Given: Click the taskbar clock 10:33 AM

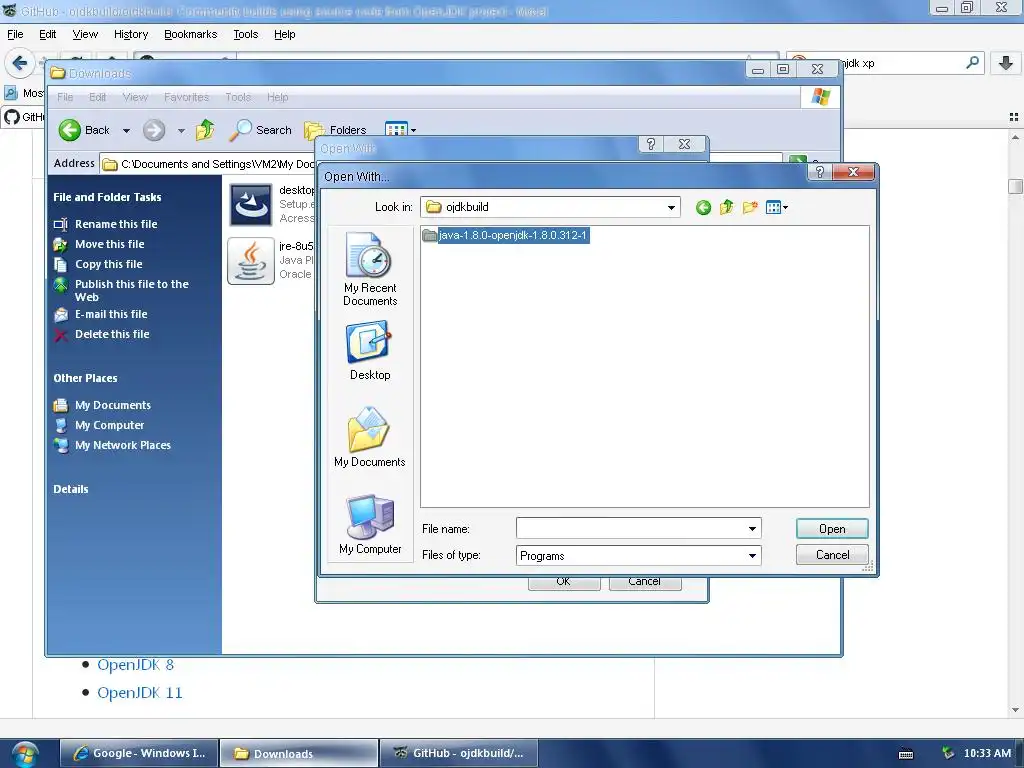Looking at the screenshot, I should point(987,753).
